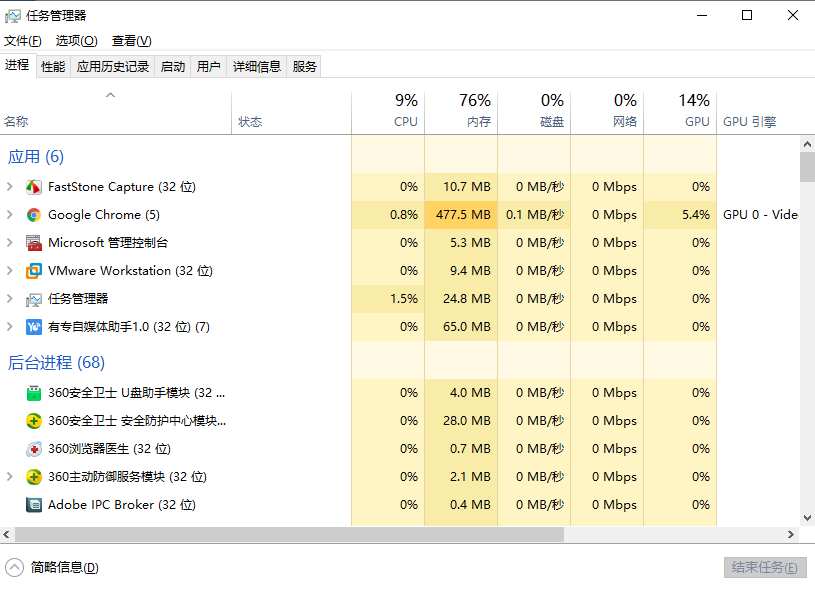Click the 结束任务 button

click(765, 567)
